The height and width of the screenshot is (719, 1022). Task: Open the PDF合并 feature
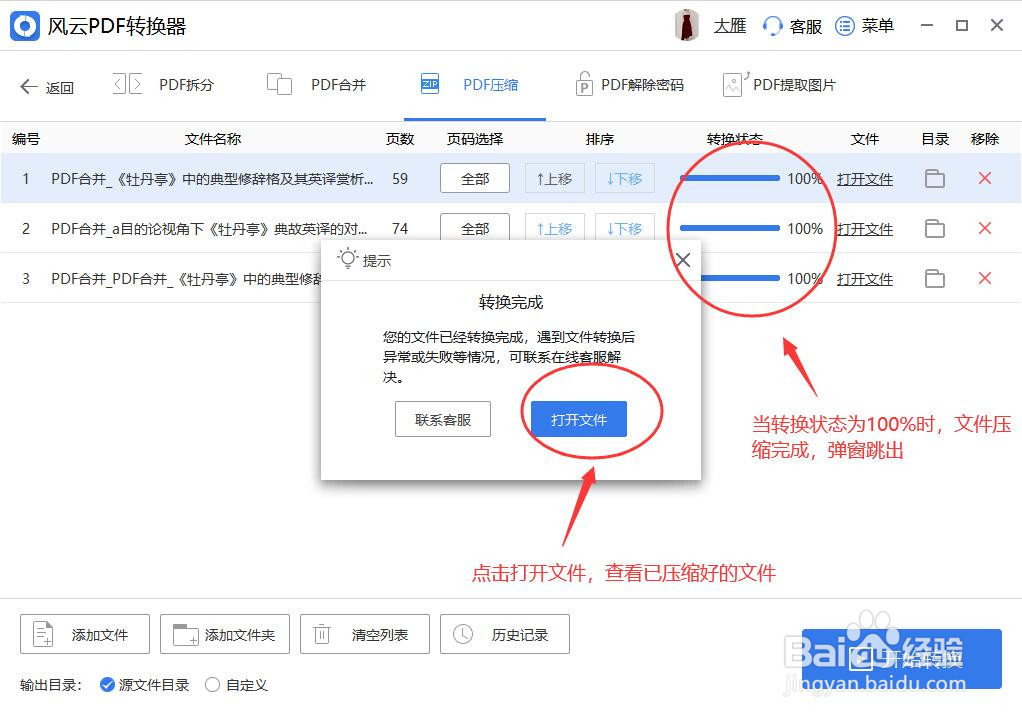pyautogui.click(x=279, y=84)
